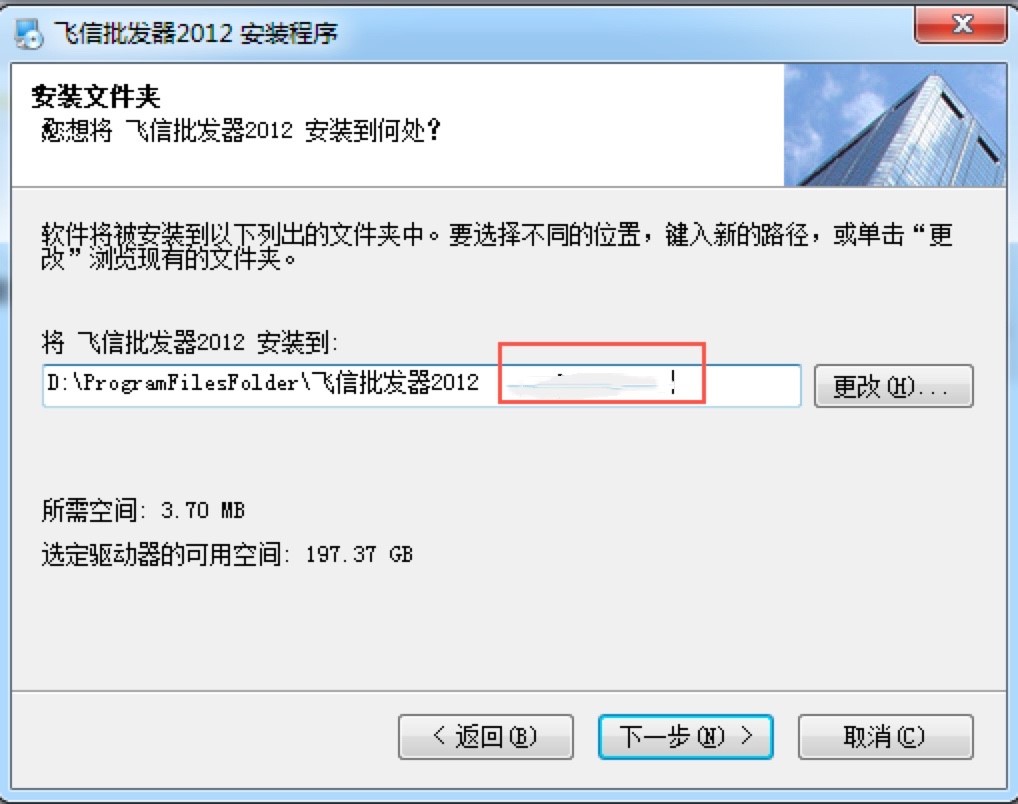Open folder browser with 更改(H)... button

893,386
